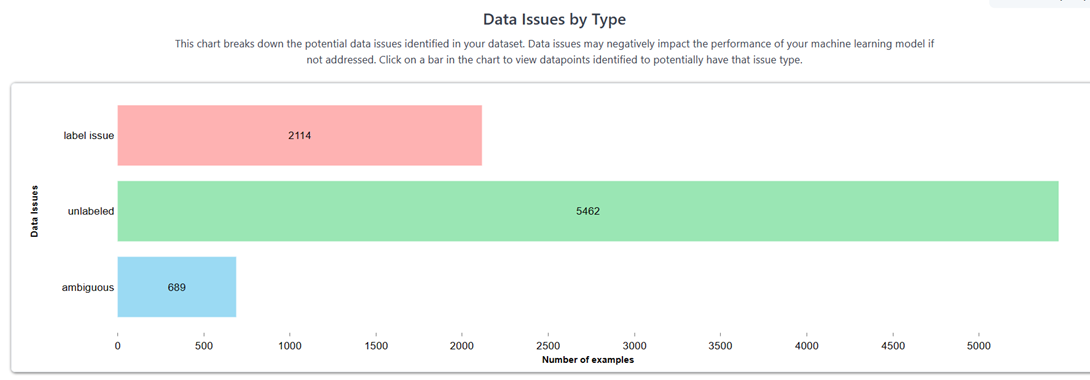This screenshot has height=380, width=1090.
Task: Click the 0 tick on x-axis
Action: pos(117,344)
